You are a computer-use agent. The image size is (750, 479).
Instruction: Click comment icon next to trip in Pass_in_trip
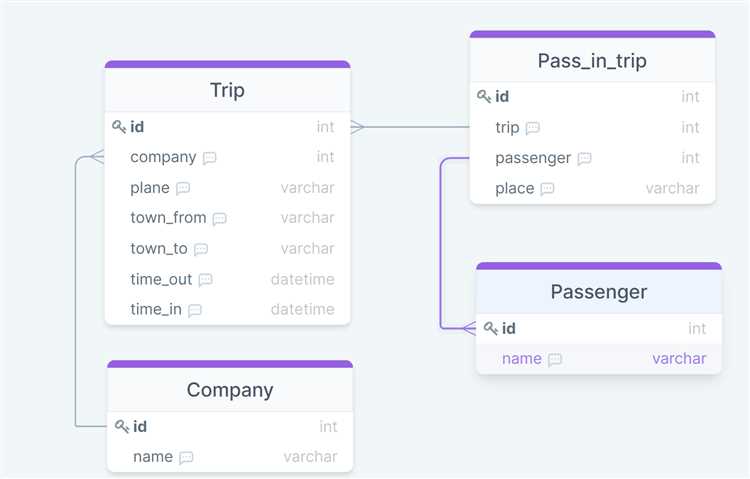click(532, 128)
